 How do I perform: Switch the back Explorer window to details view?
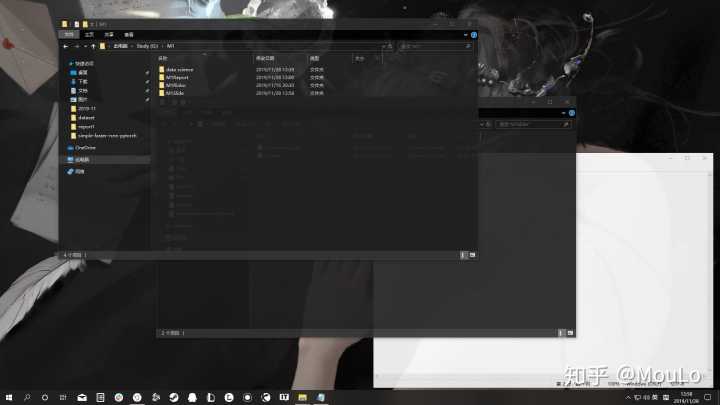561,333
